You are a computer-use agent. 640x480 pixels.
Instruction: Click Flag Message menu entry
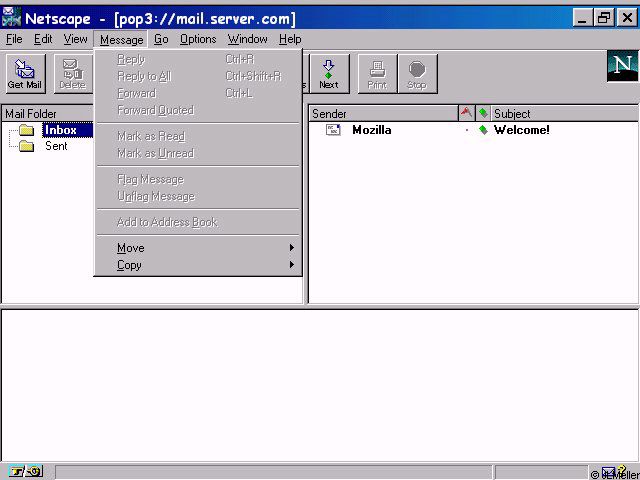pos(198,179)
